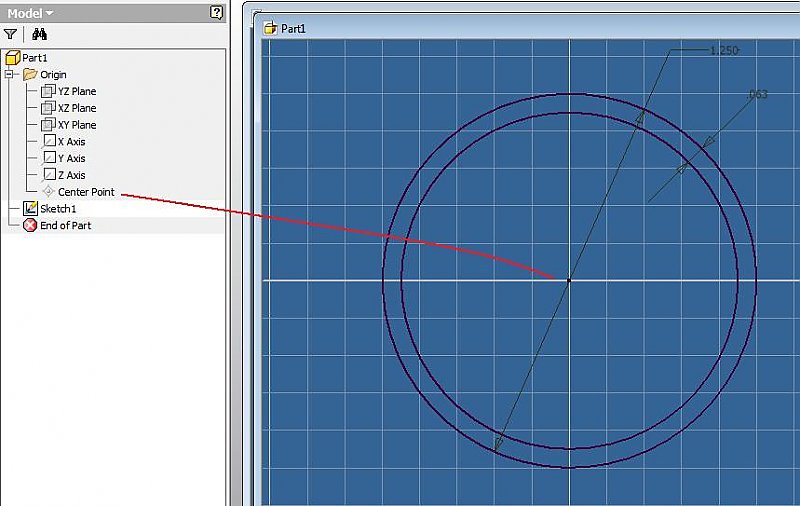Select End of Part marker label

66,225
